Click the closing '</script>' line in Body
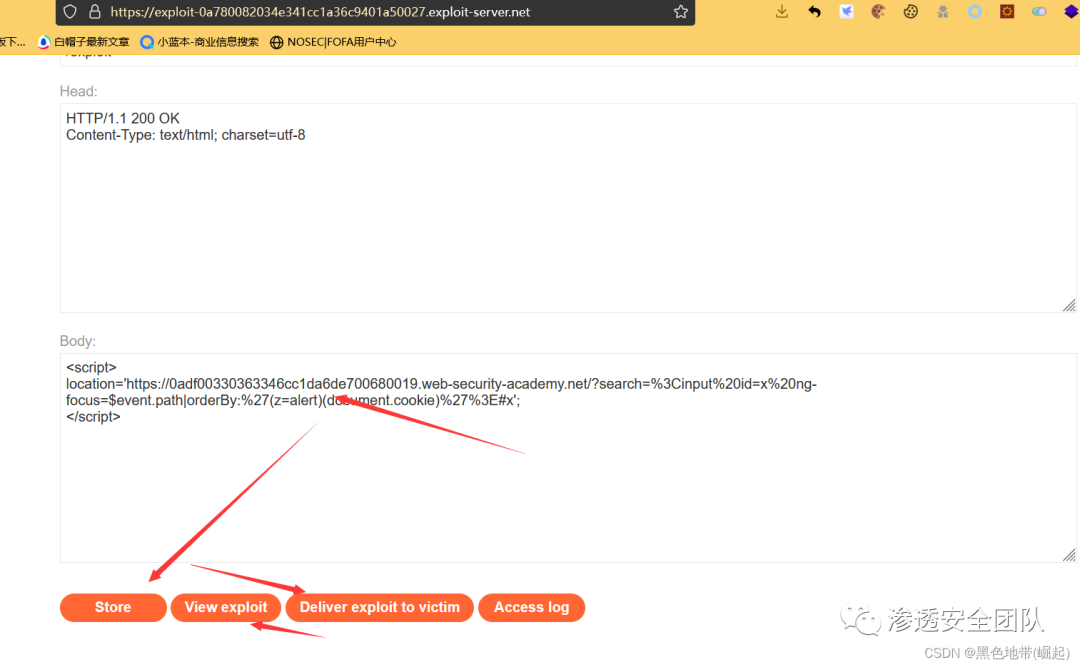The height and width of the screenshot is (667, 1080). (93, 417)
